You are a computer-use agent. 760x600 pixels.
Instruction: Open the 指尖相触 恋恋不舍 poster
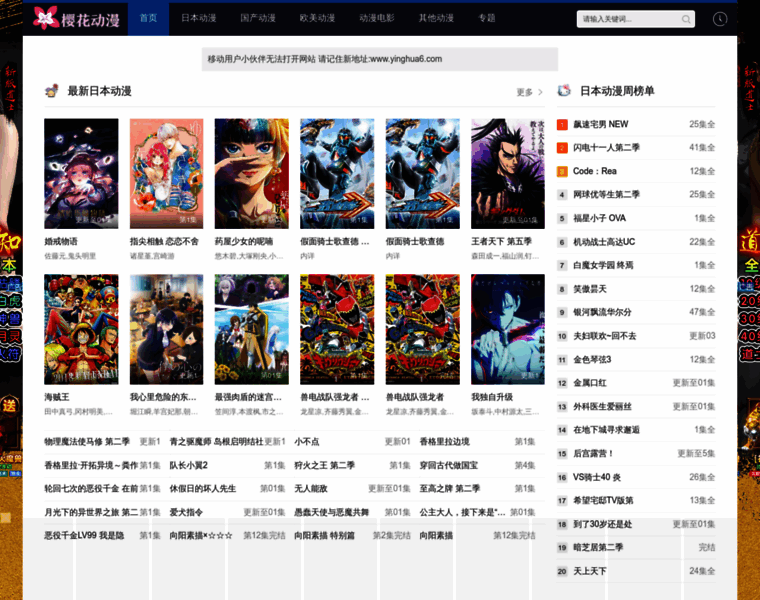tap(166, 174)
